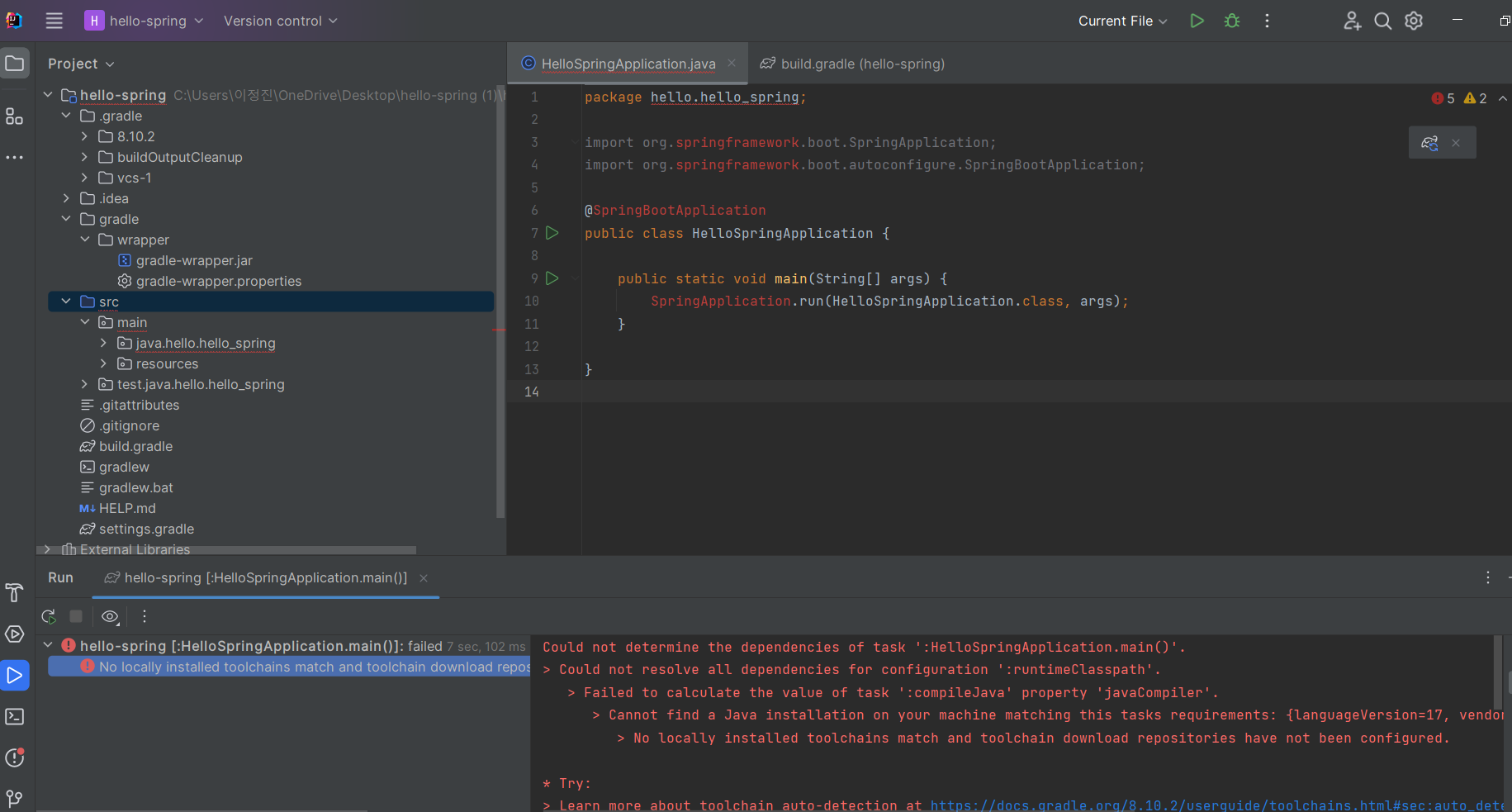
Task: Show more tool windows ellipsis in sidebar
Action: click(x=15, y=157)
